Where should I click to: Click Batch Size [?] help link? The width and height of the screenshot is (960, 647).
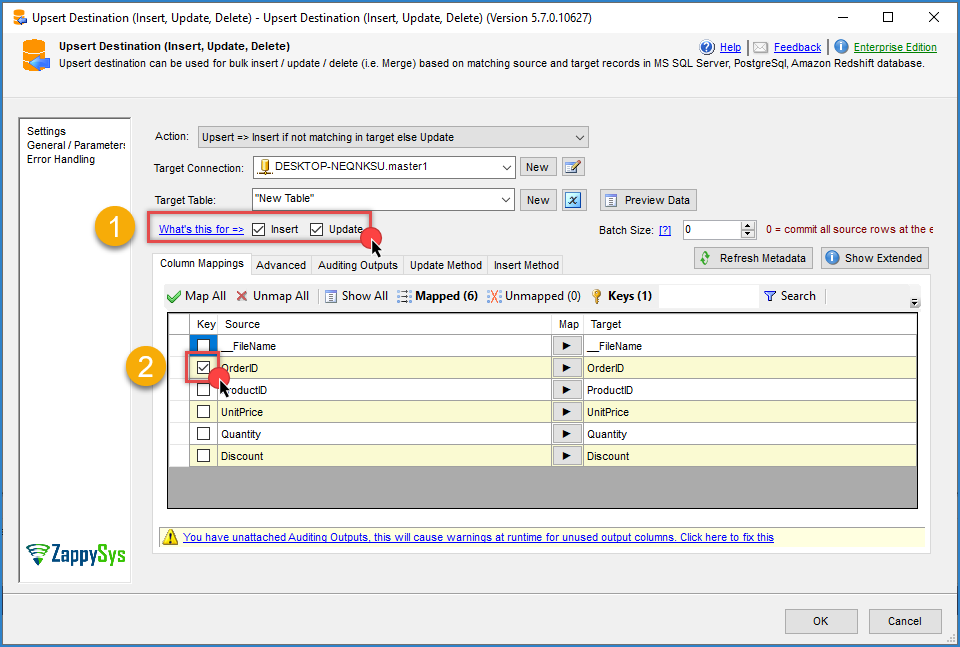665,230
